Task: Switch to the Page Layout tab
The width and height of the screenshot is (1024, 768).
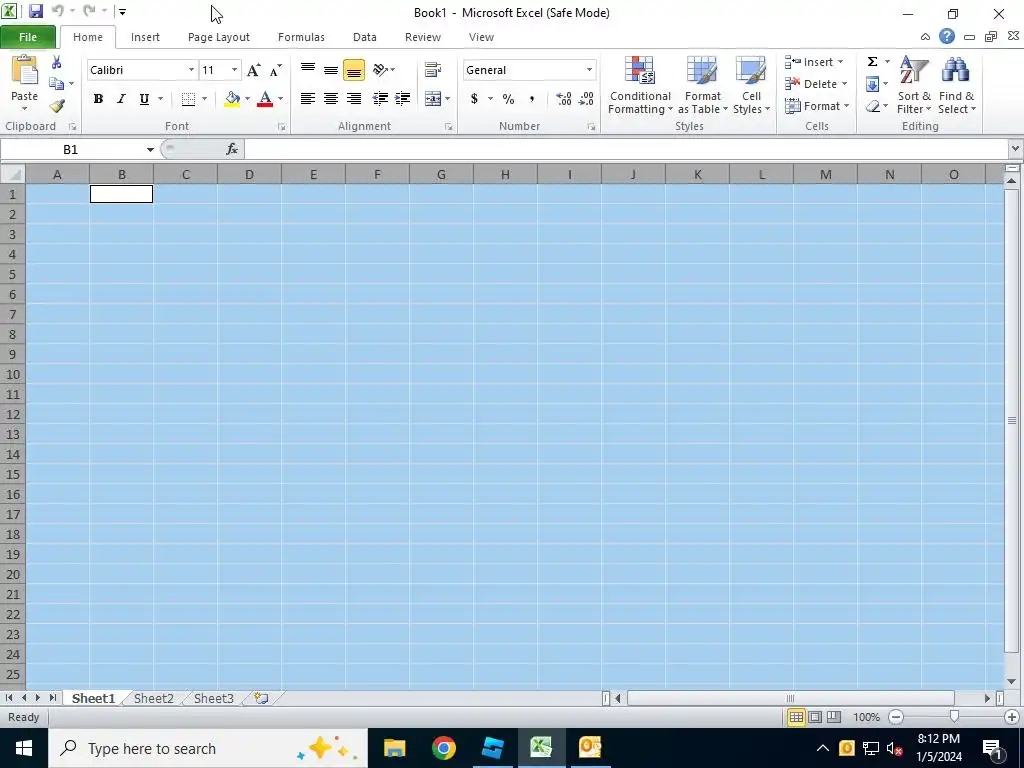Action: pos(219,37)
